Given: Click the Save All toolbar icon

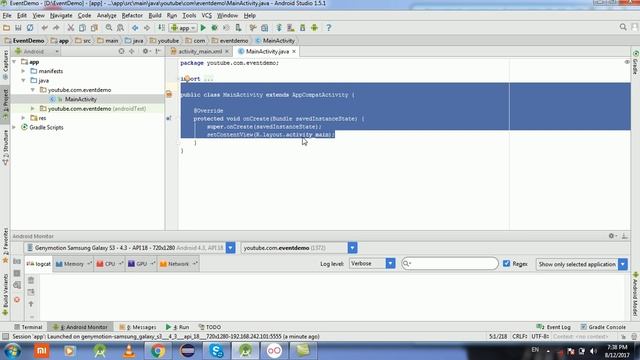Looking at the screenshot, I should 18,28.
